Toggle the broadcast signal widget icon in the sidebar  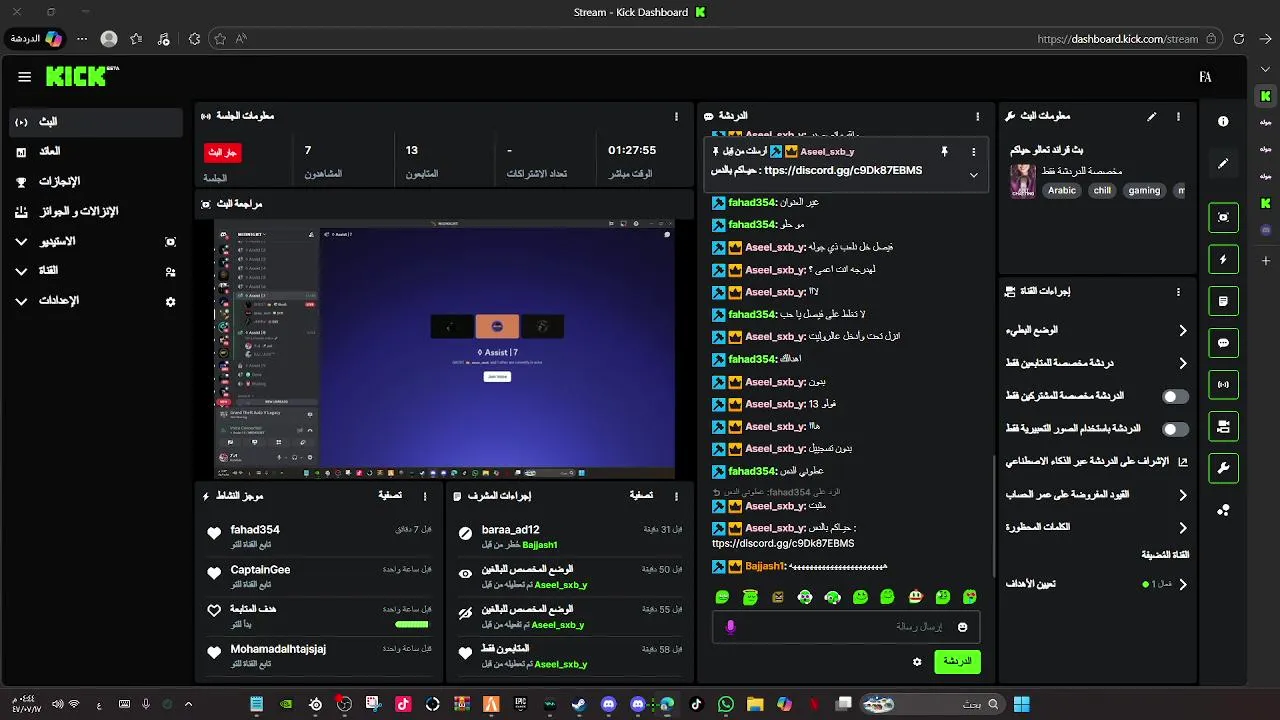1223,384
